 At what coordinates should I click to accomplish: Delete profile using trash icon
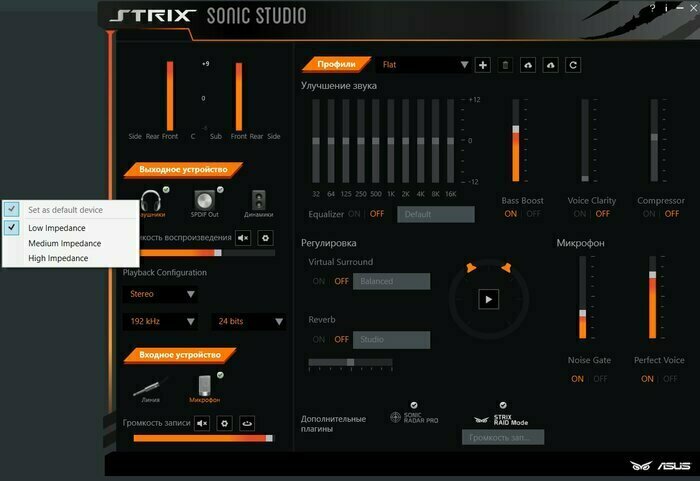point(505,65)
